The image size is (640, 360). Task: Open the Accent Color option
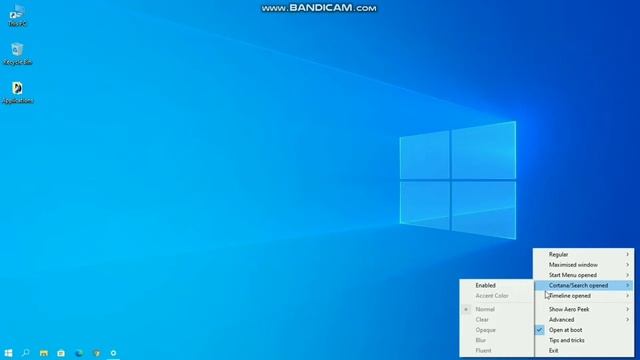[496, 296]
